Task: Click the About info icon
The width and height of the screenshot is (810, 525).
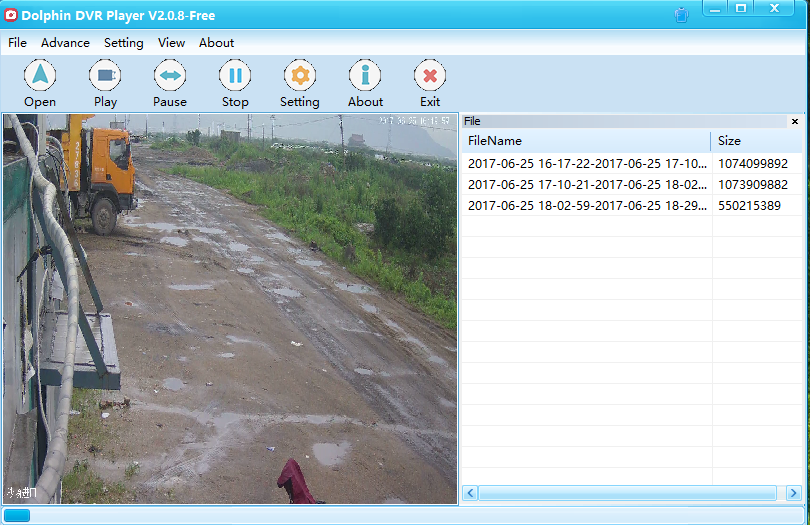Action: pyautogui.click(x=365, y=76)
